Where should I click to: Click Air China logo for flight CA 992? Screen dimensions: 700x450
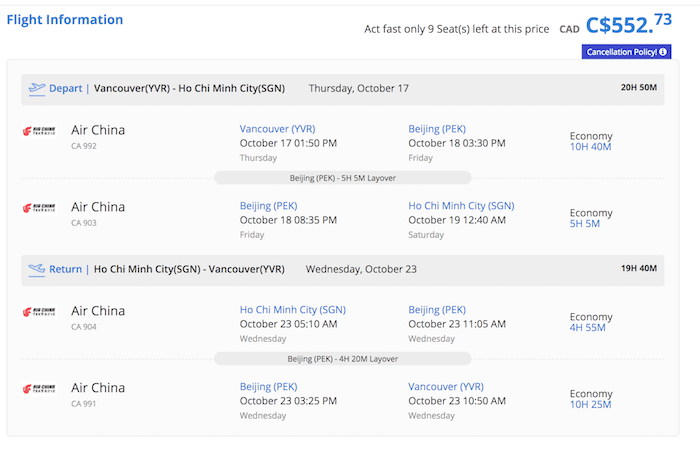click(x=39, y=131)
